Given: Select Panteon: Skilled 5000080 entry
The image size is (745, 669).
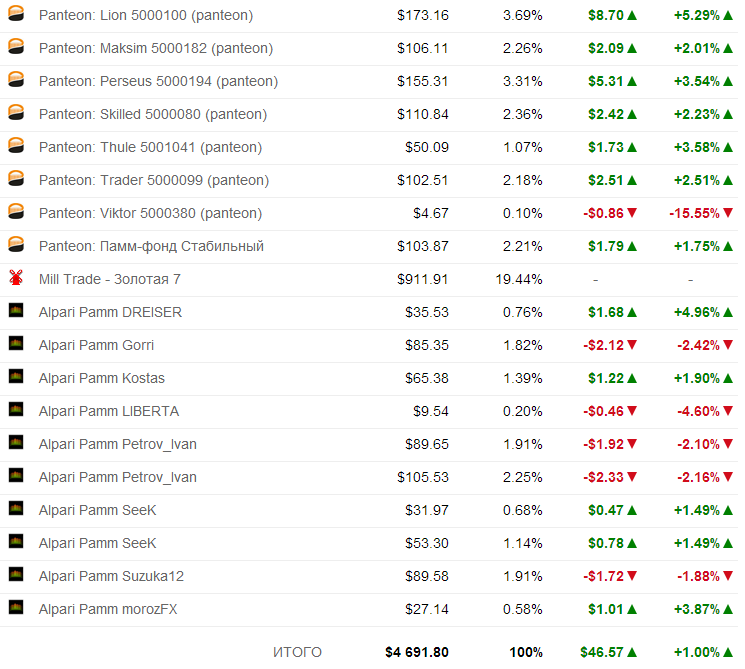Looking at the screenshot, I should point(153,115).
